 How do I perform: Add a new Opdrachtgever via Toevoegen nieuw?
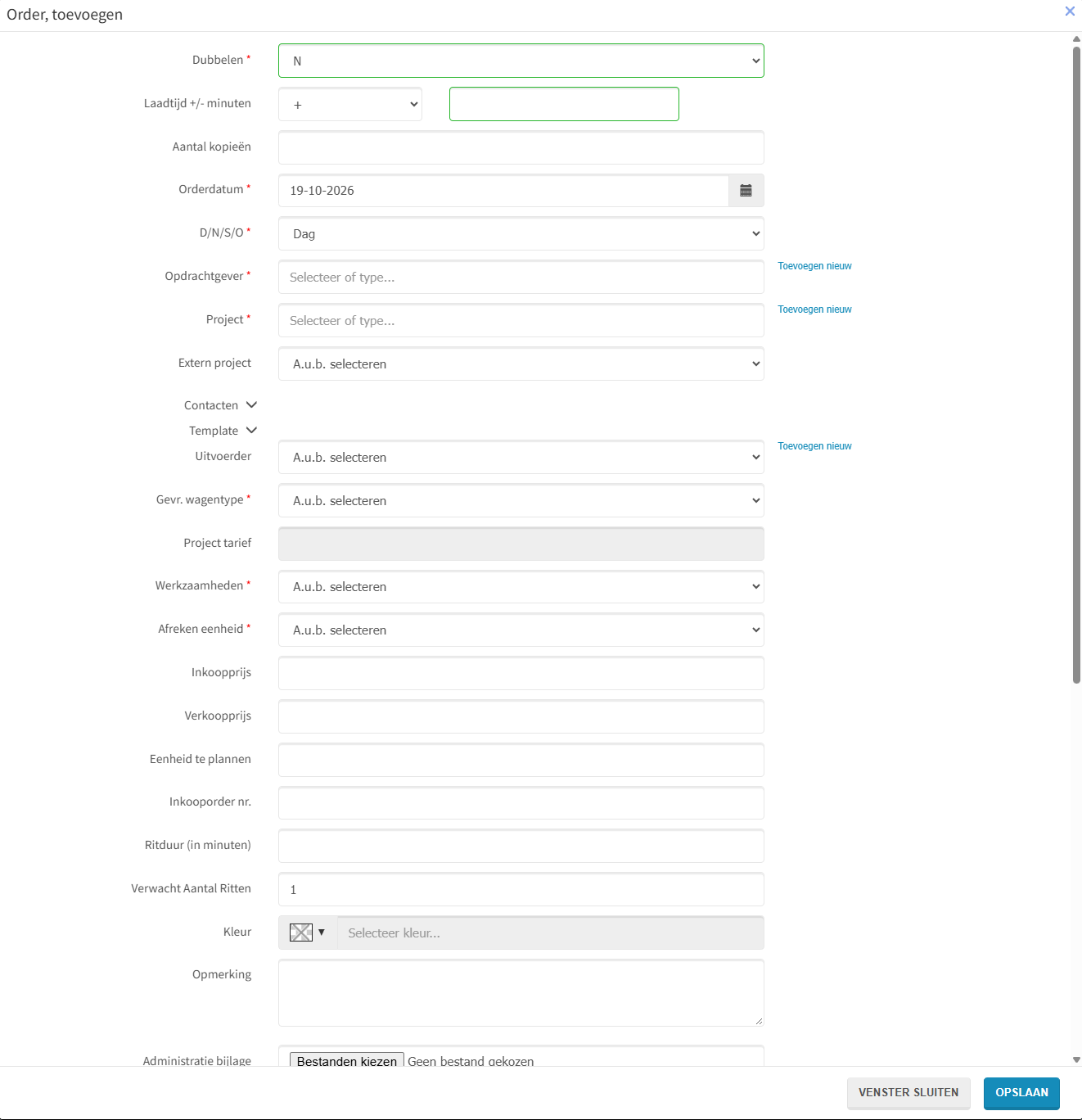814,266
